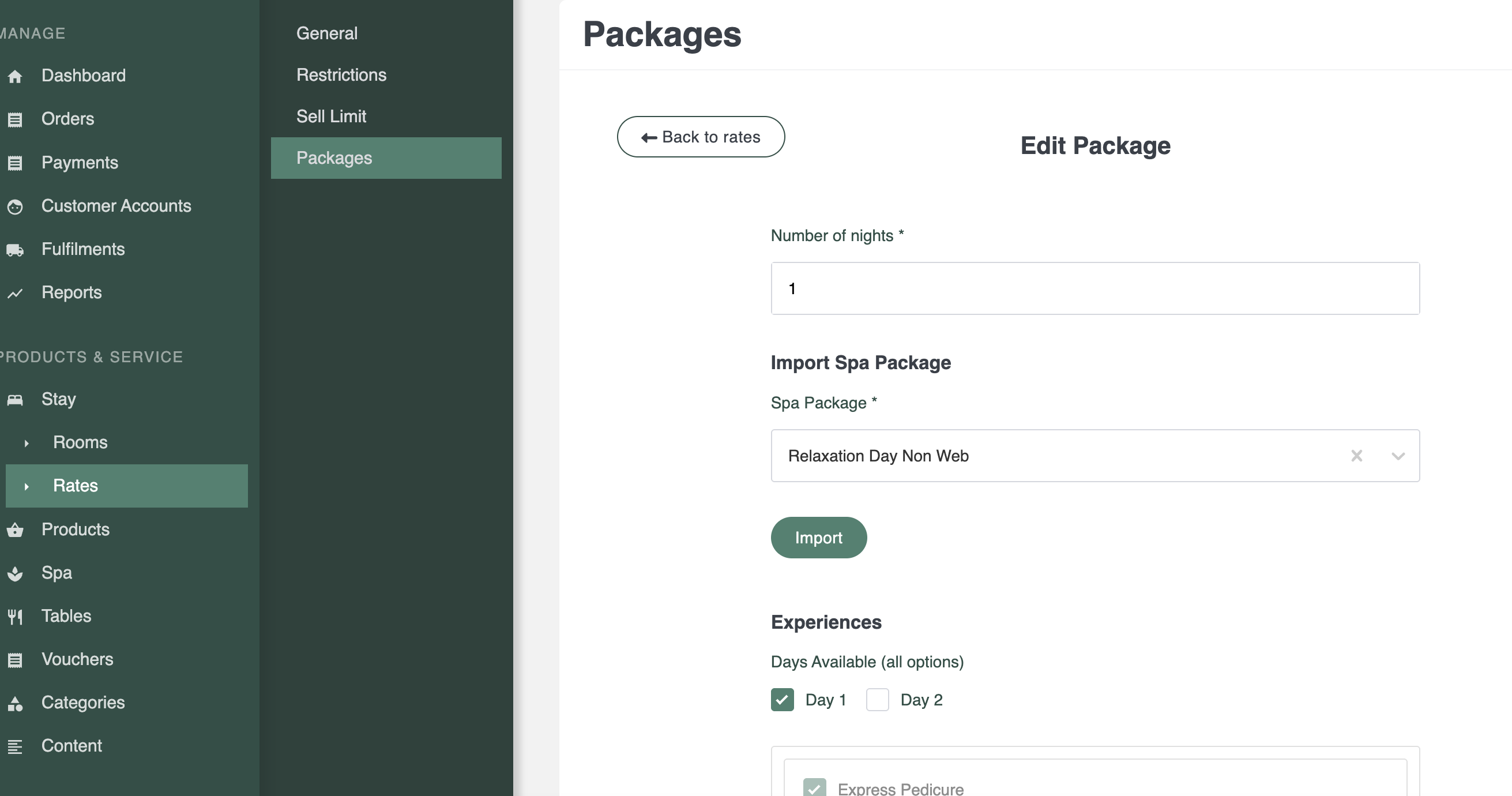Viewport: 1512px width, 796px height.
Task: Enable the Day 2 checkbox
Action: [877, 700]
